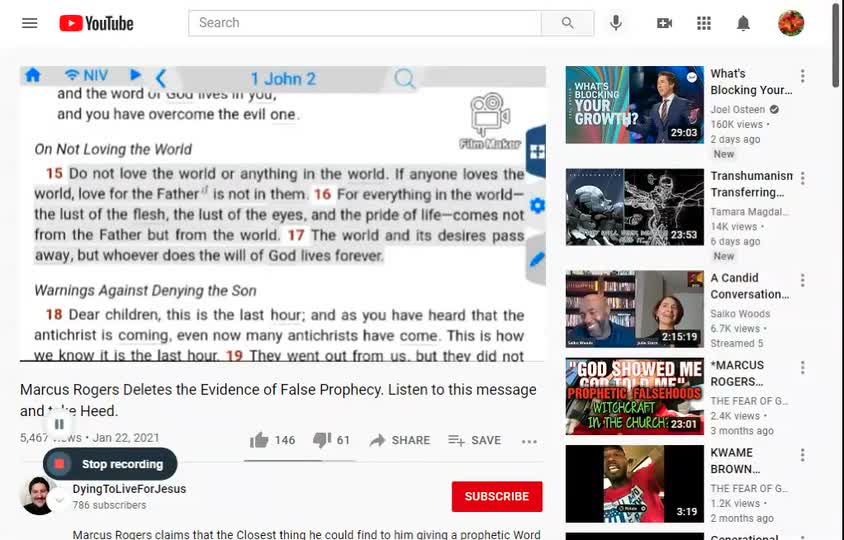Tap the play arrow beside NIV
844x540 pixels.
click(x=136, y=75)
